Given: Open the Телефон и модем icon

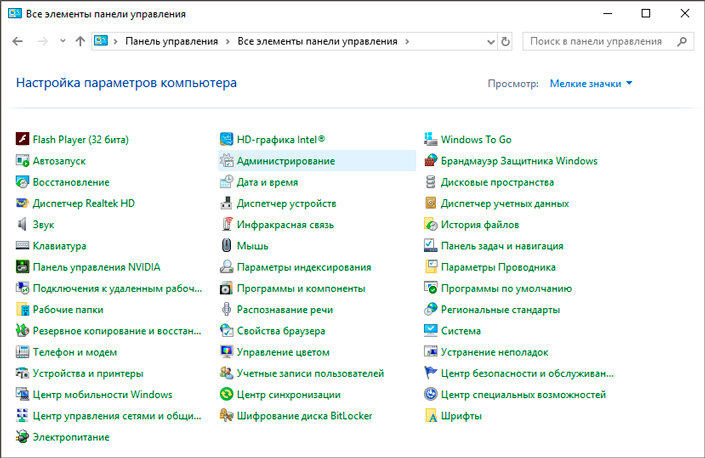Looking at the screenshot, I should coord(22,351).
